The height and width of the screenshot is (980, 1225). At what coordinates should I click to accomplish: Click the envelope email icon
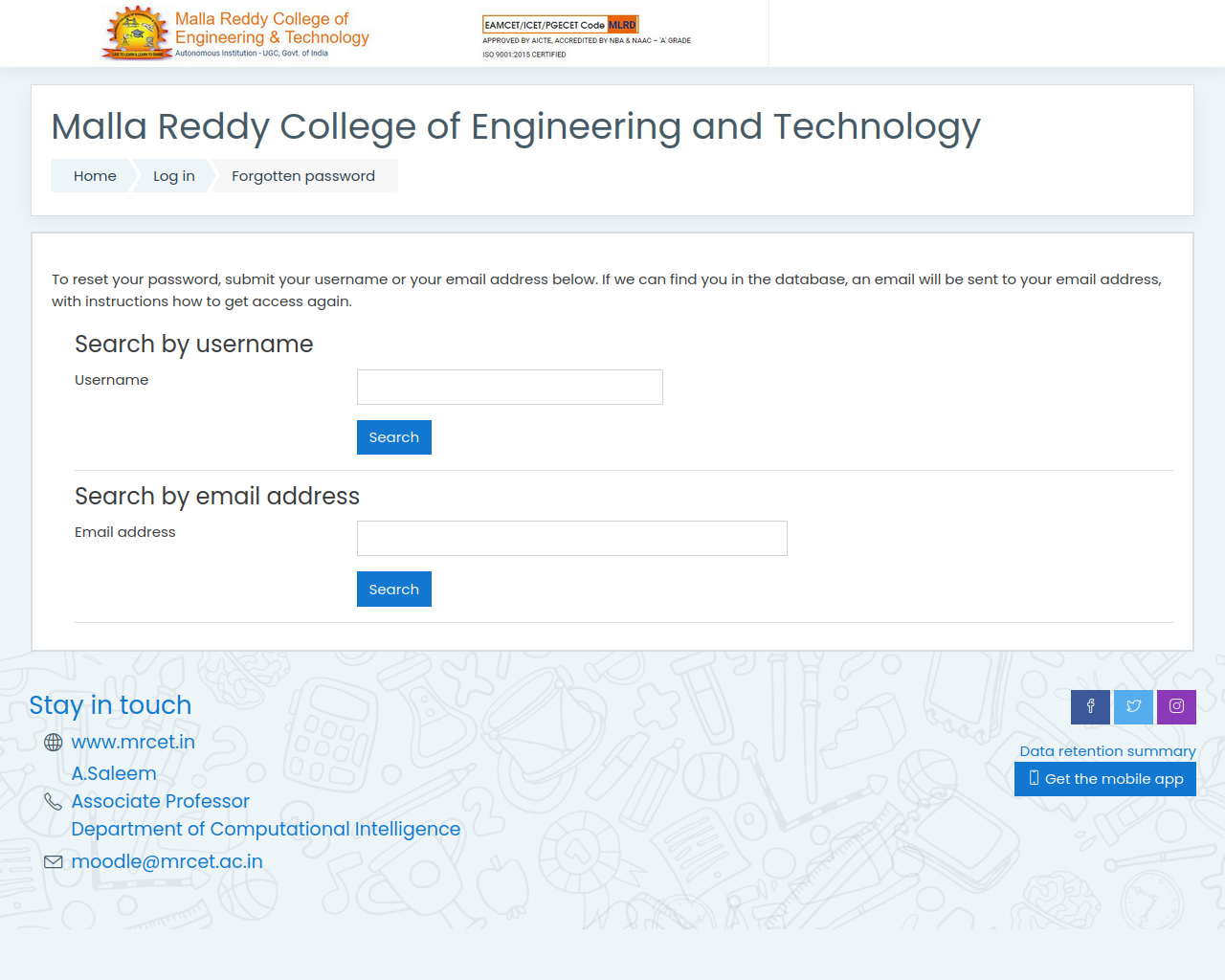54,862
